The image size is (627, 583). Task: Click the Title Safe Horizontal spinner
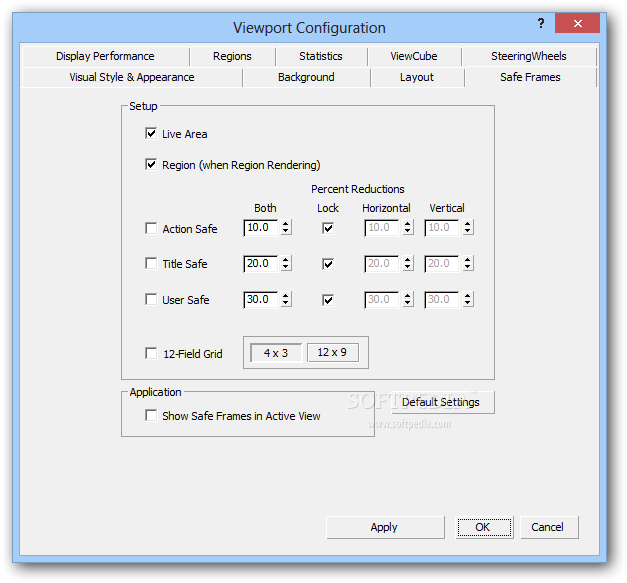tap(407, 264)
